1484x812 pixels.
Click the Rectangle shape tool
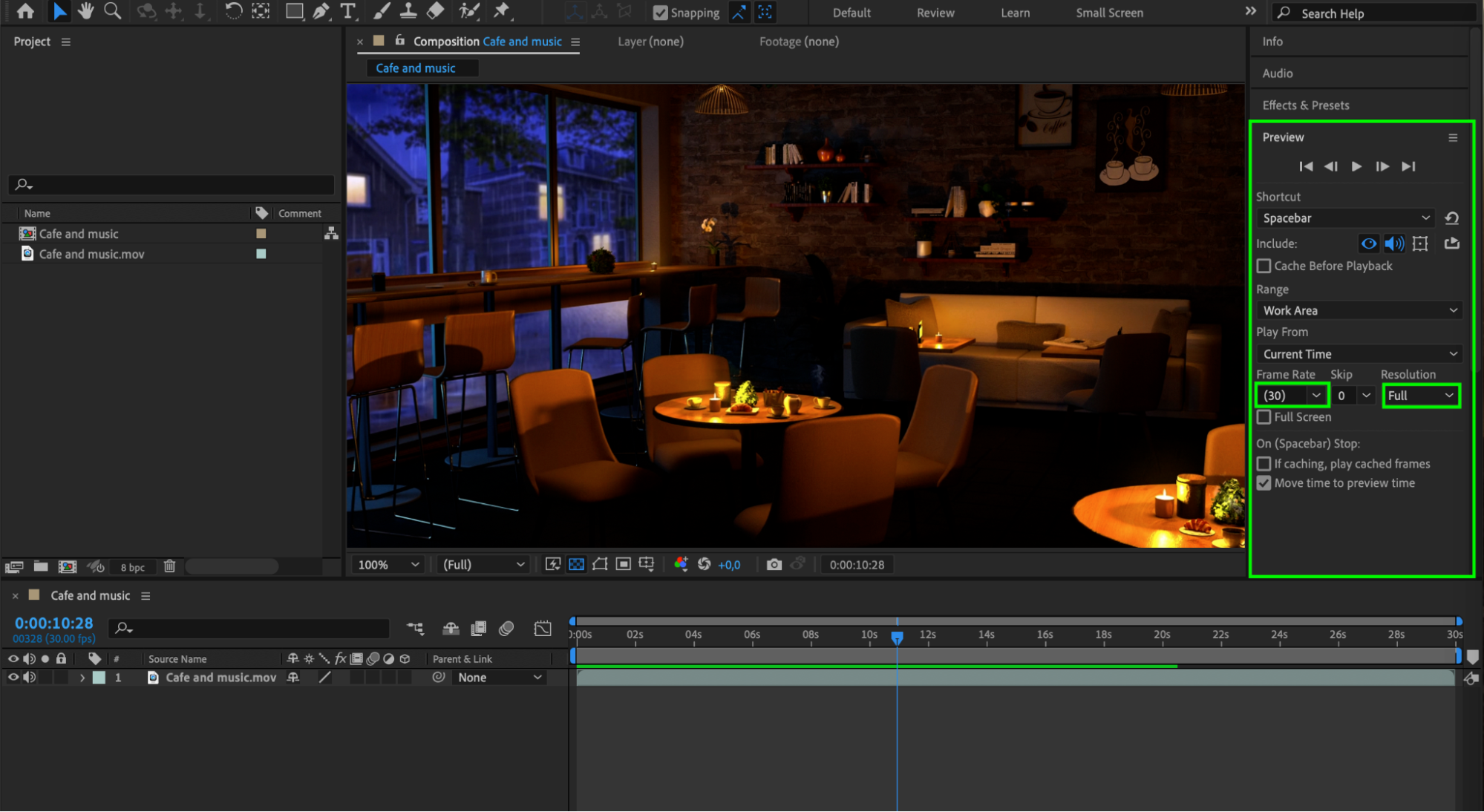[x=294, y=11]
